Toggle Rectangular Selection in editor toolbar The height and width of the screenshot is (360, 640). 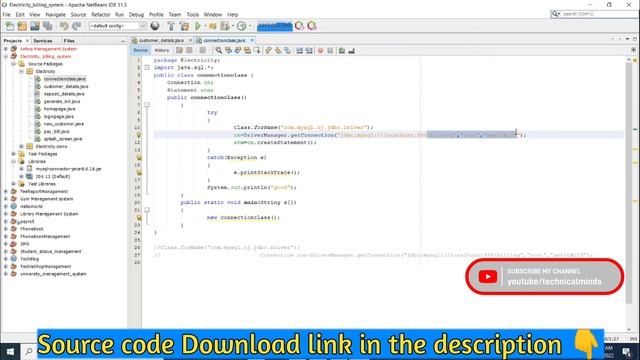[x=257, y=51]
